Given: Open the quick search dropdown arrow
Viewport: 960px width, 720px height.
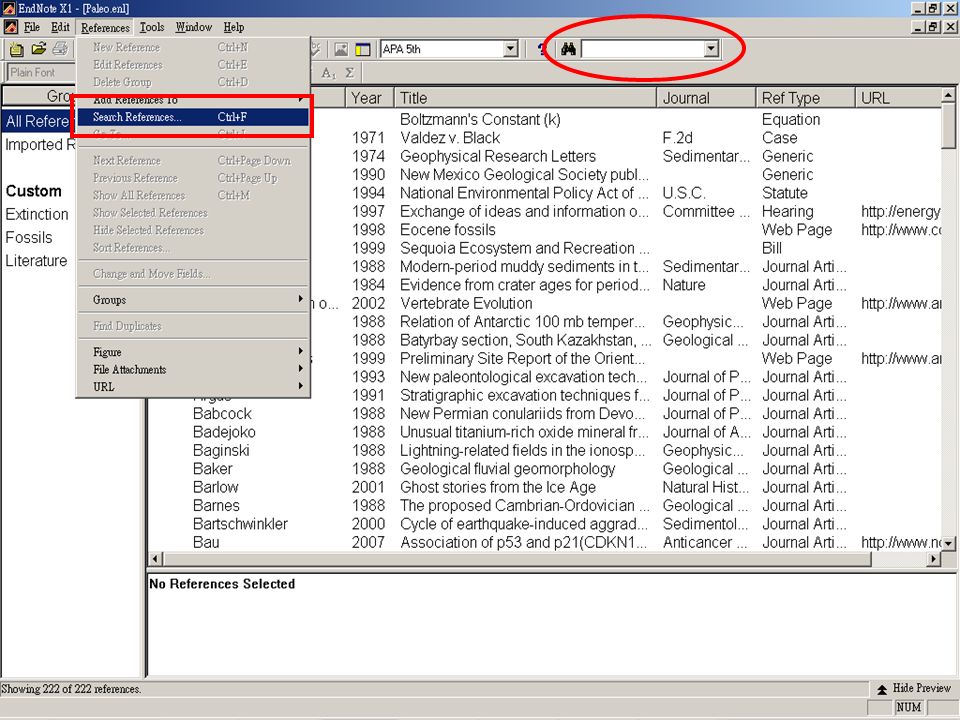Looking at the screenshot, I should 711,49.
